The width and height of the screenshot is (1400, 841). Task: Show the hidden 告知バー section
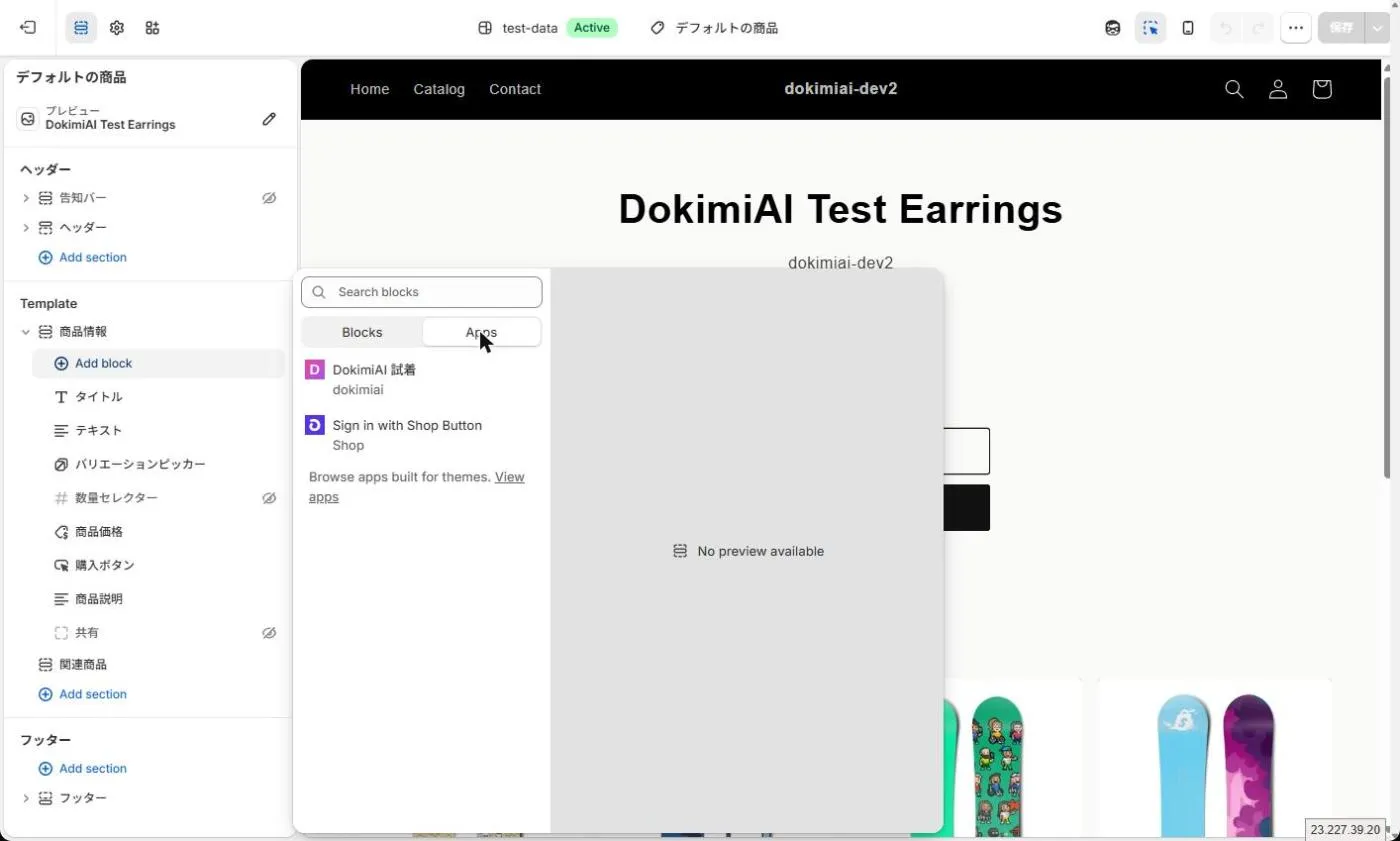pyautogui.click(x=269, y=198)
